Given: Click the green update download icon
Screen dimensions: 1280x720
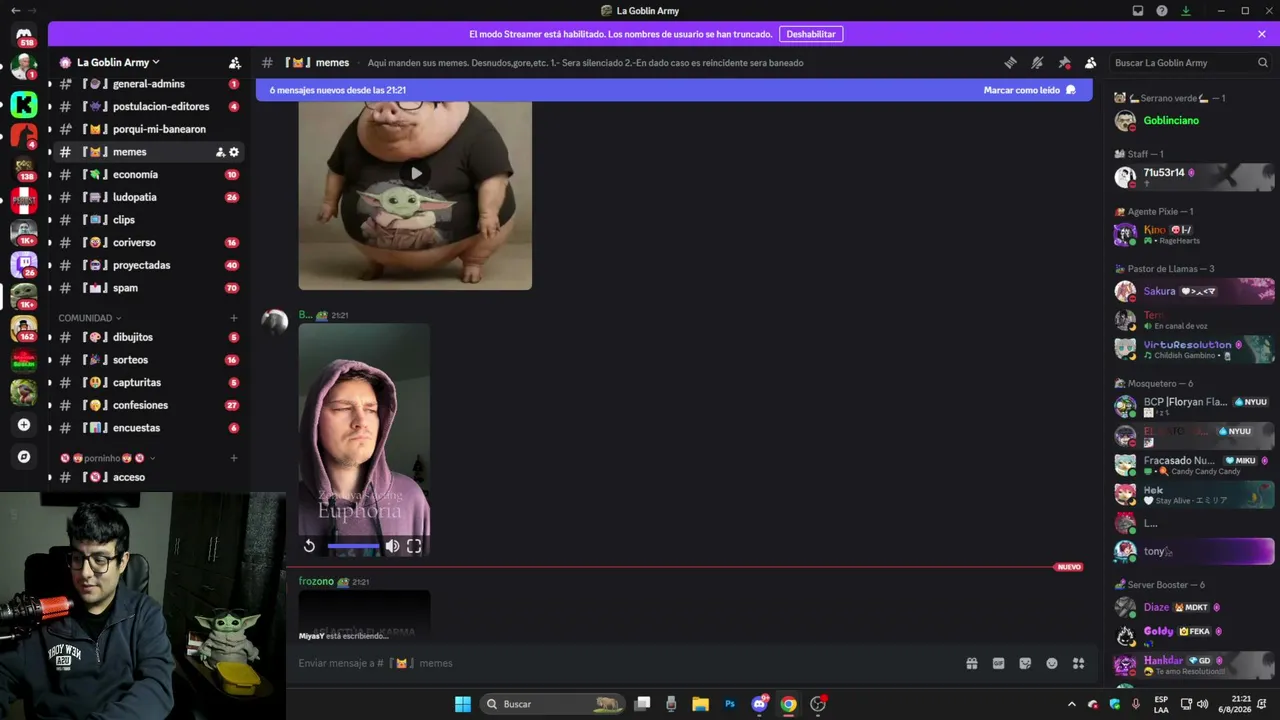Looking at the screenshot, I should (x=1186, y=11).
